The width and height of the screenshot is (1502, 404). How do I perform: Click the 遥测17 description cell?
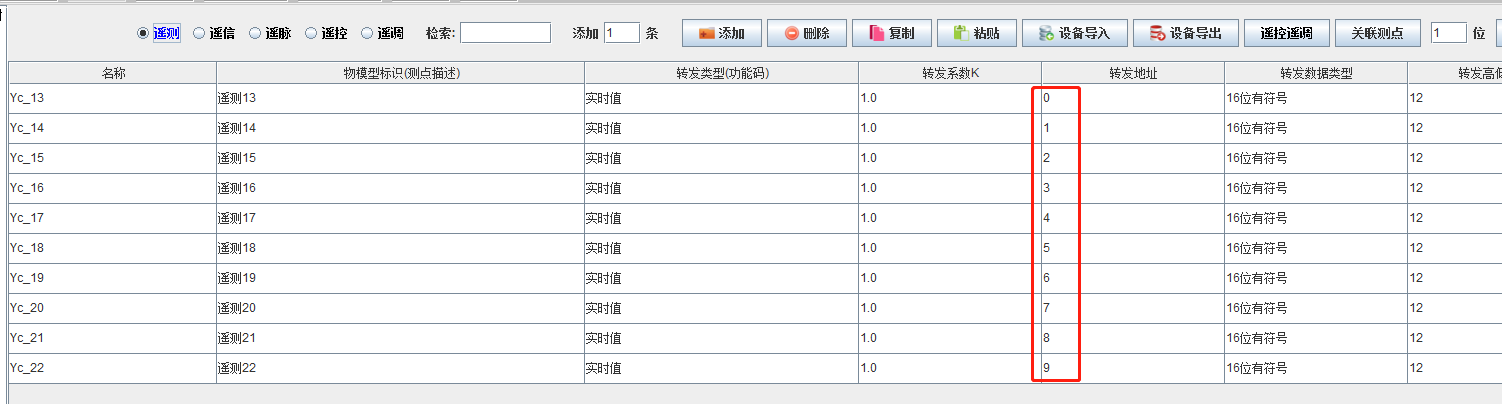(400, 218)
